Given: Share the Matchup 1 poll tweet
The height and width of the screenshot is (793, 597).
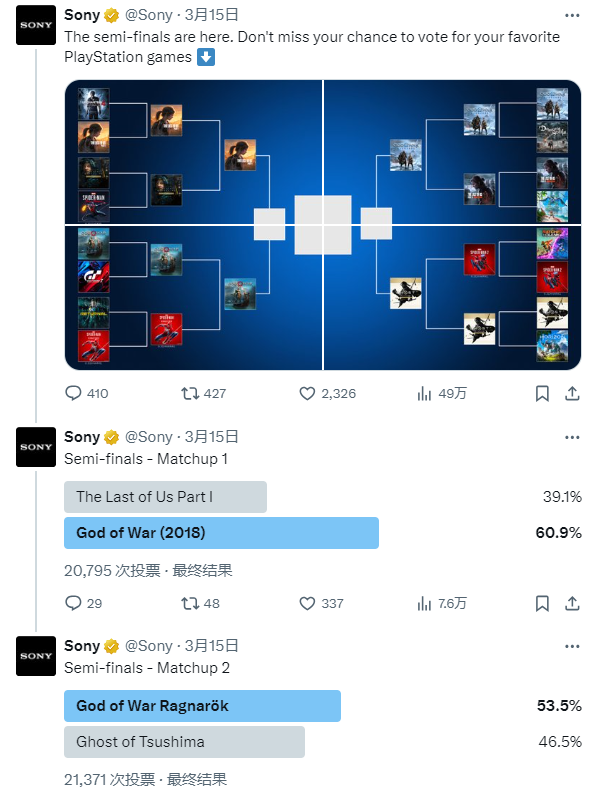Looking at the screenshot, I should (572, 603).
